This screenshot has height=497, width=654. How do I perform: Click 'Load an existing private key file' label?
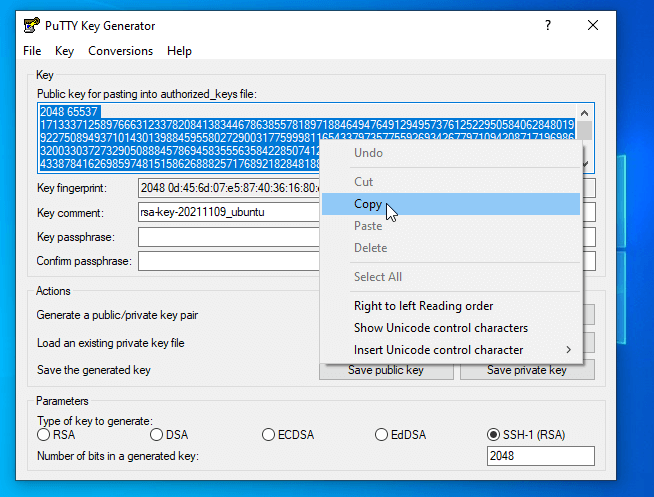pyautogui.click(x=111, y=343)
